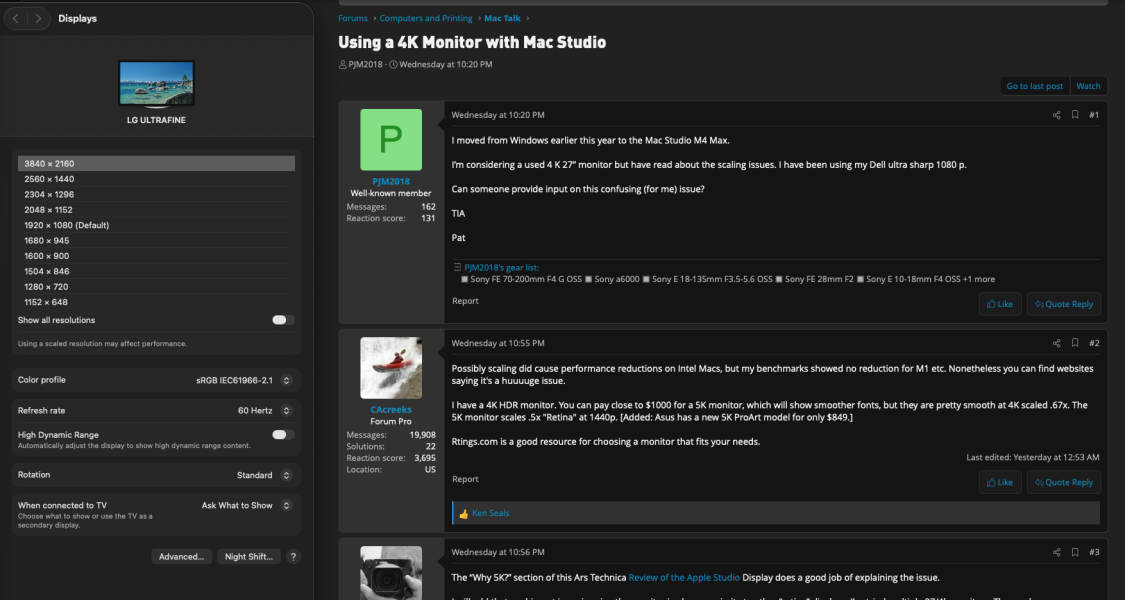Click the help question mark button
Viewport: 1125px width, 600px height.
tap(293, 557)
